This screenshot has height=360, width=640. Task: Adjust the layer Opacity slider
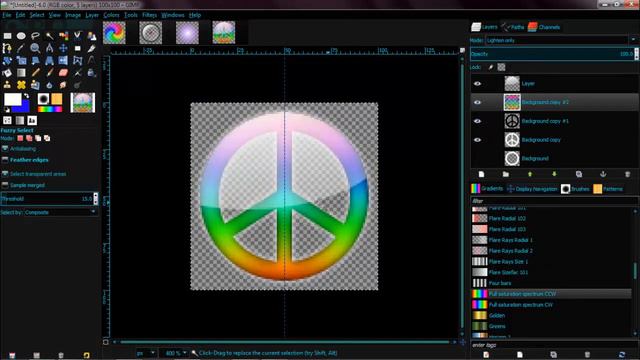click(x=551, y=54)
